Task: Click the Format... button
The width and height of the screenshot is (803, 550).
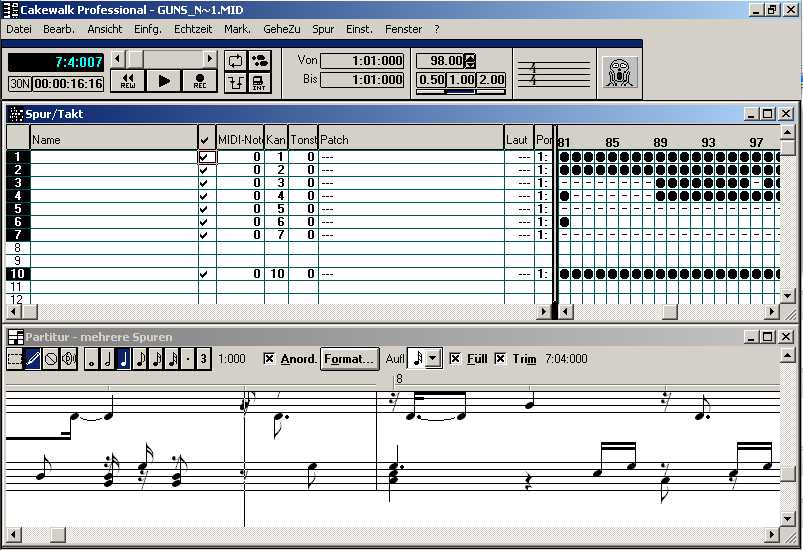Action: (350, 359)
